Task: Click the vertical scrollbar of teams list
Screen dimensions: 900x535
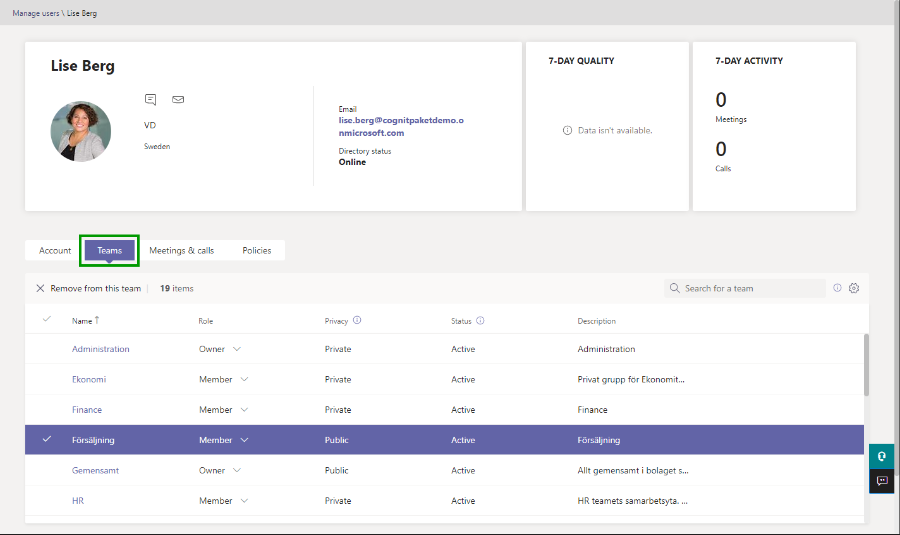Action: tap(865, 365)
